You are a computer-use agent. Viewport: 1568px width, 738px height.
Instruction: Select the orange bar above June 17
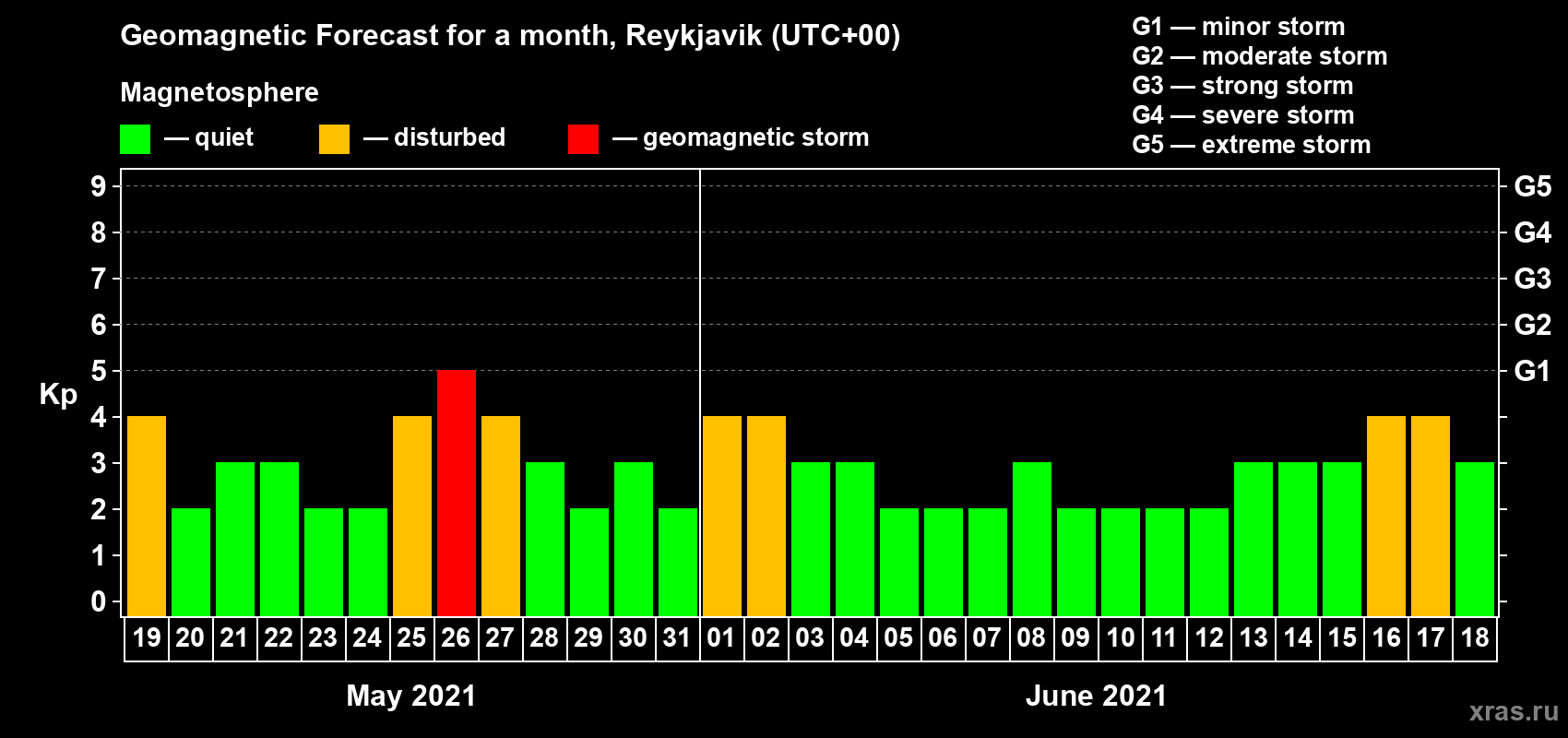[x=1431, y=516]
